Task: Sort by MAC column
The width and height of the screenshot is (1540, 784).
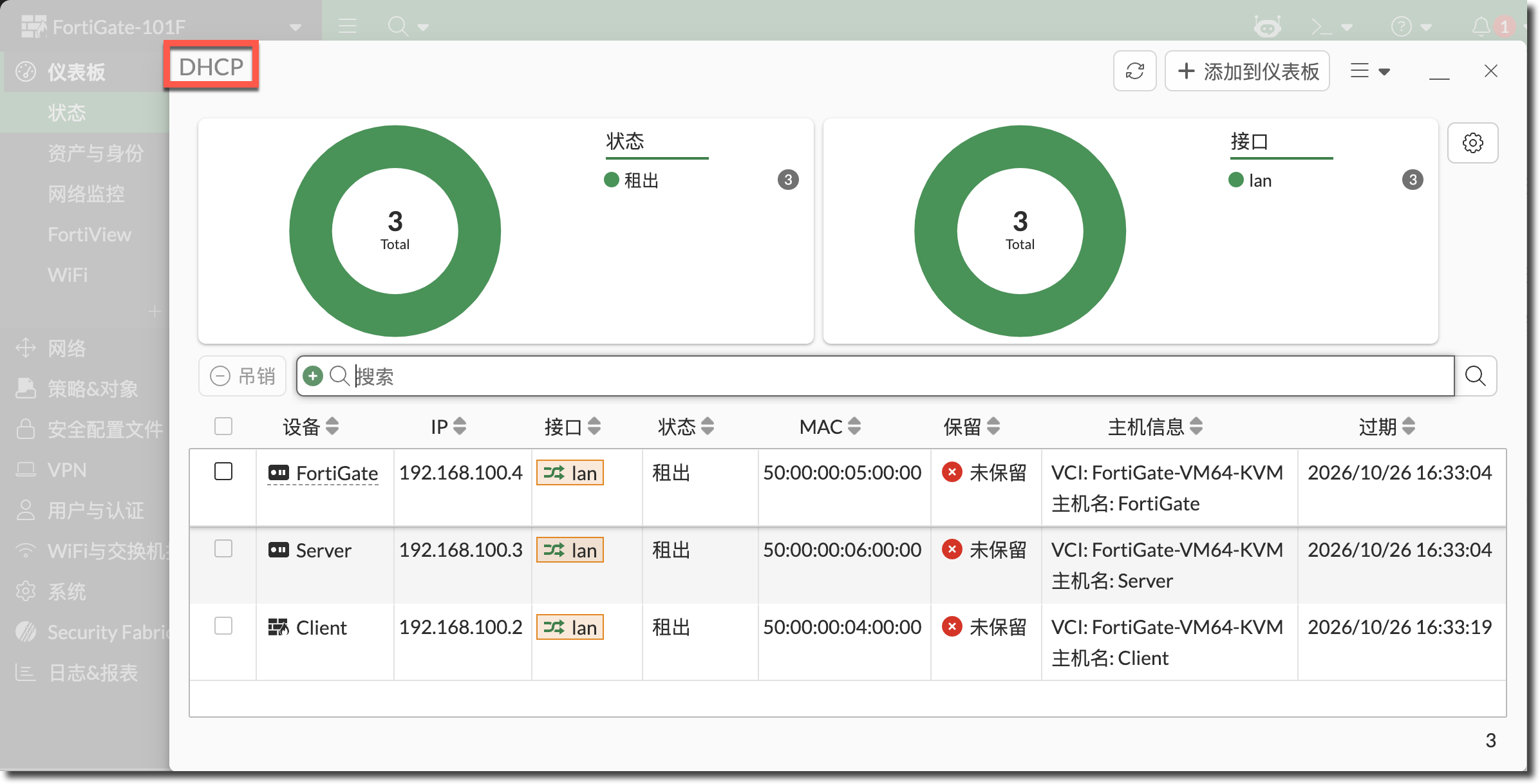Action: [x=829, y=426]
